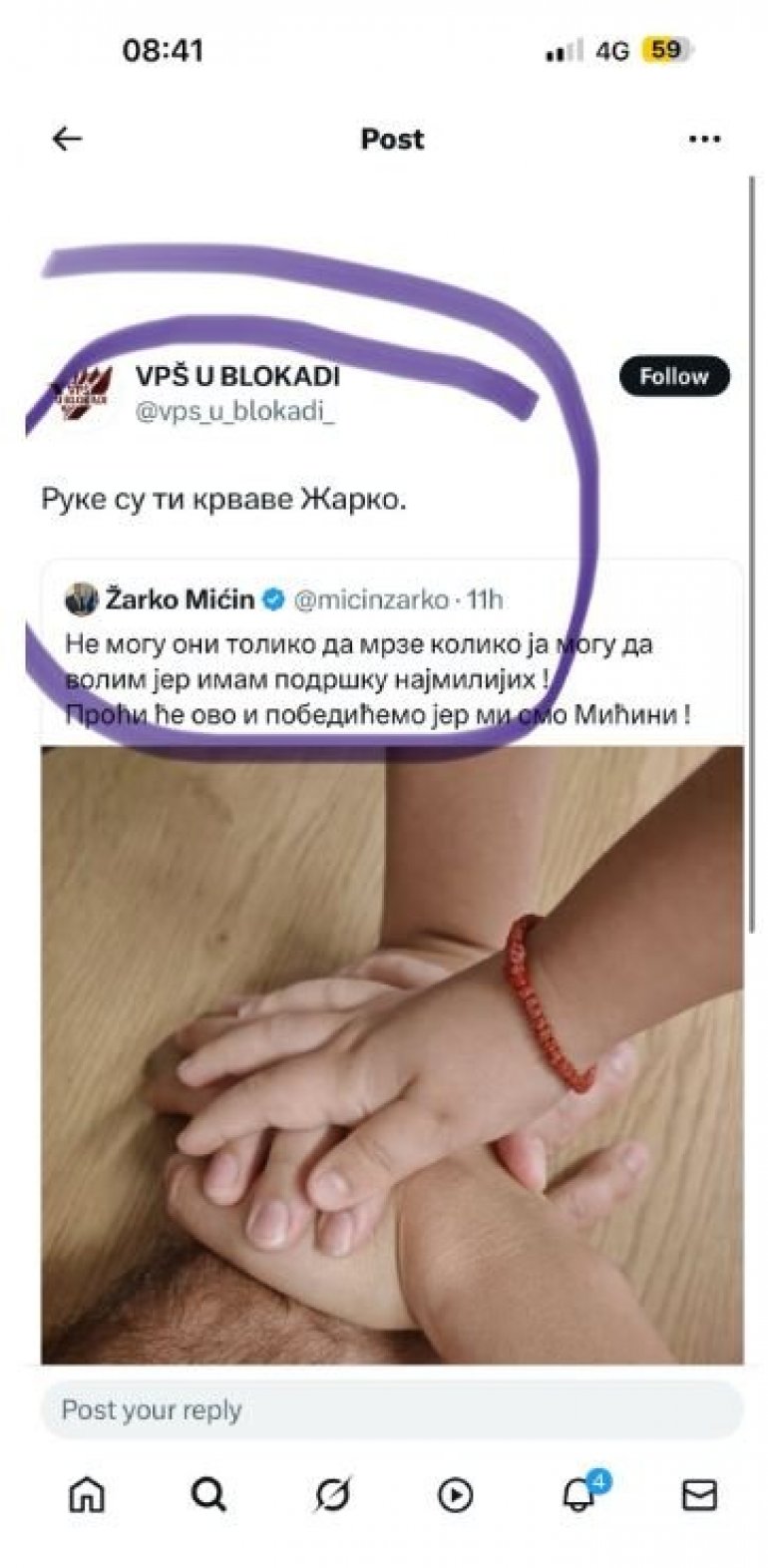The height and width of the screenshot is (1568, 768).
Task: Go back using the left arrow
Action: pos(67,139)
